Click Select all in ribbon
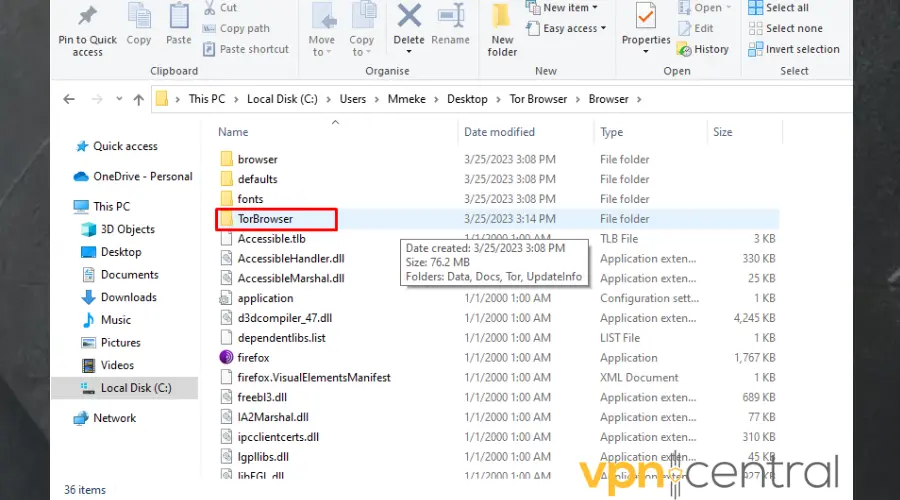 (x=786, y=8)
